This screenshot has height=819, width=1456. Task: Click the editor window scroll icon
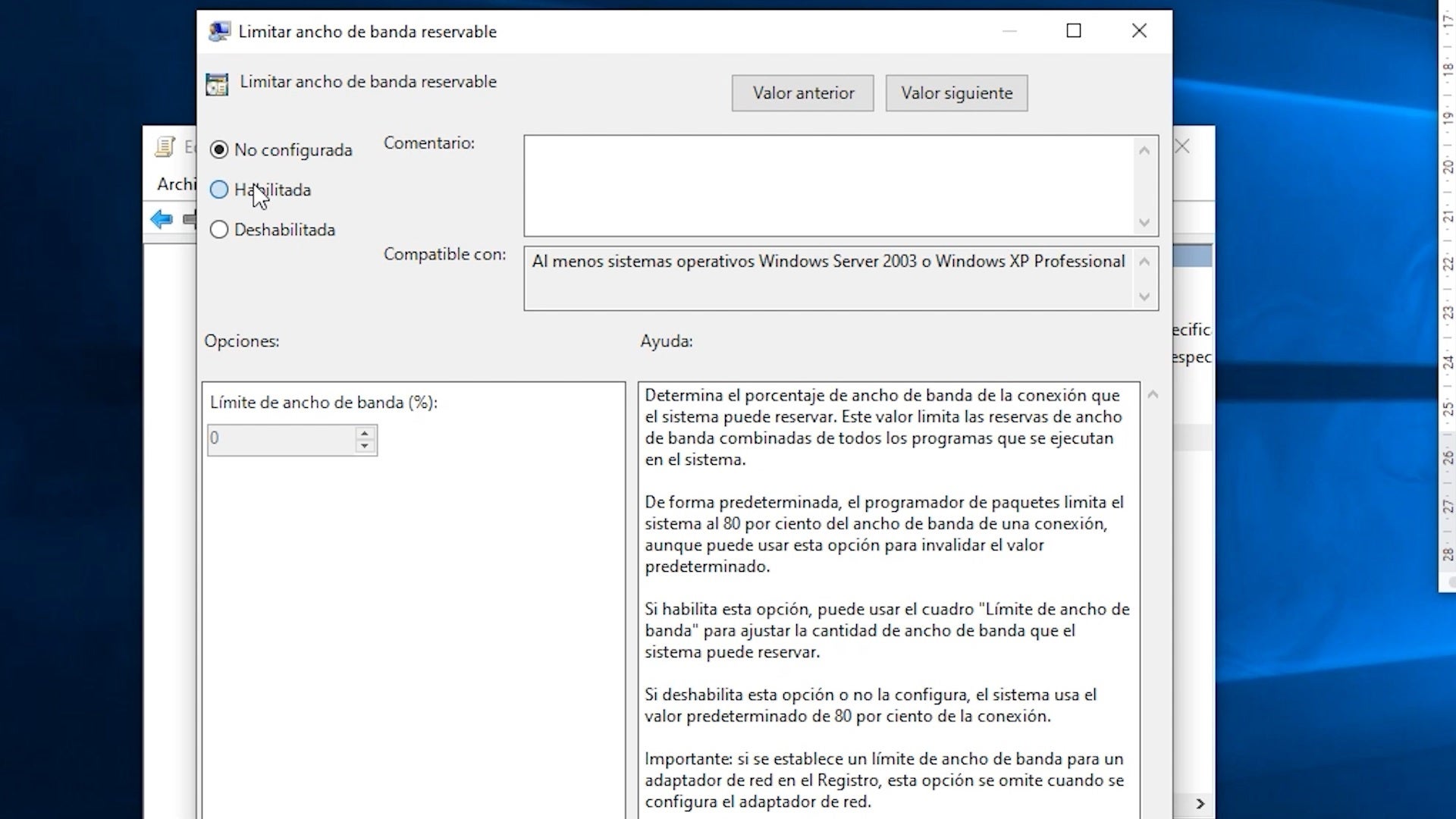pos(165,147)
